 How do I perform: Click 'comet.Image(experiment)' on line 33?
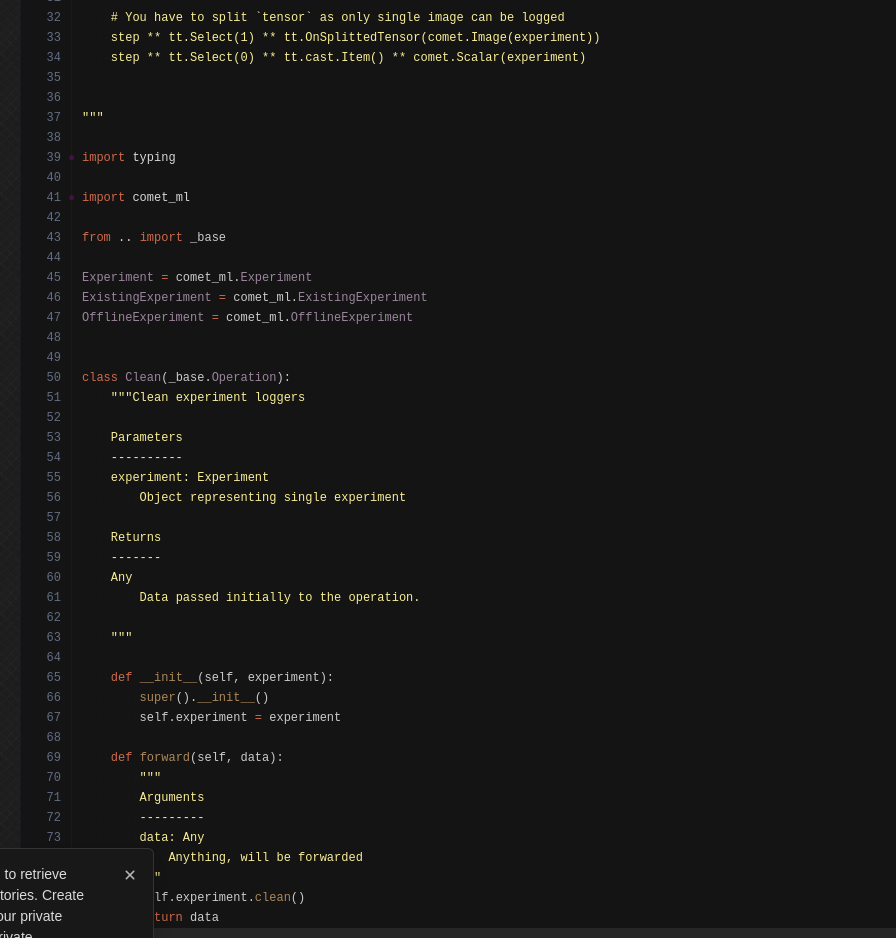coord(510,37)
